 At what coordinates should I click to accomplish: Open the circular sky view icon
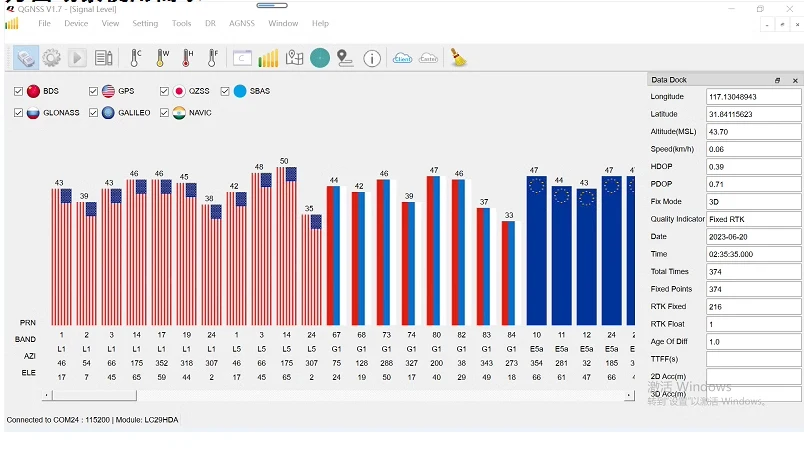(x=320, y=58)
